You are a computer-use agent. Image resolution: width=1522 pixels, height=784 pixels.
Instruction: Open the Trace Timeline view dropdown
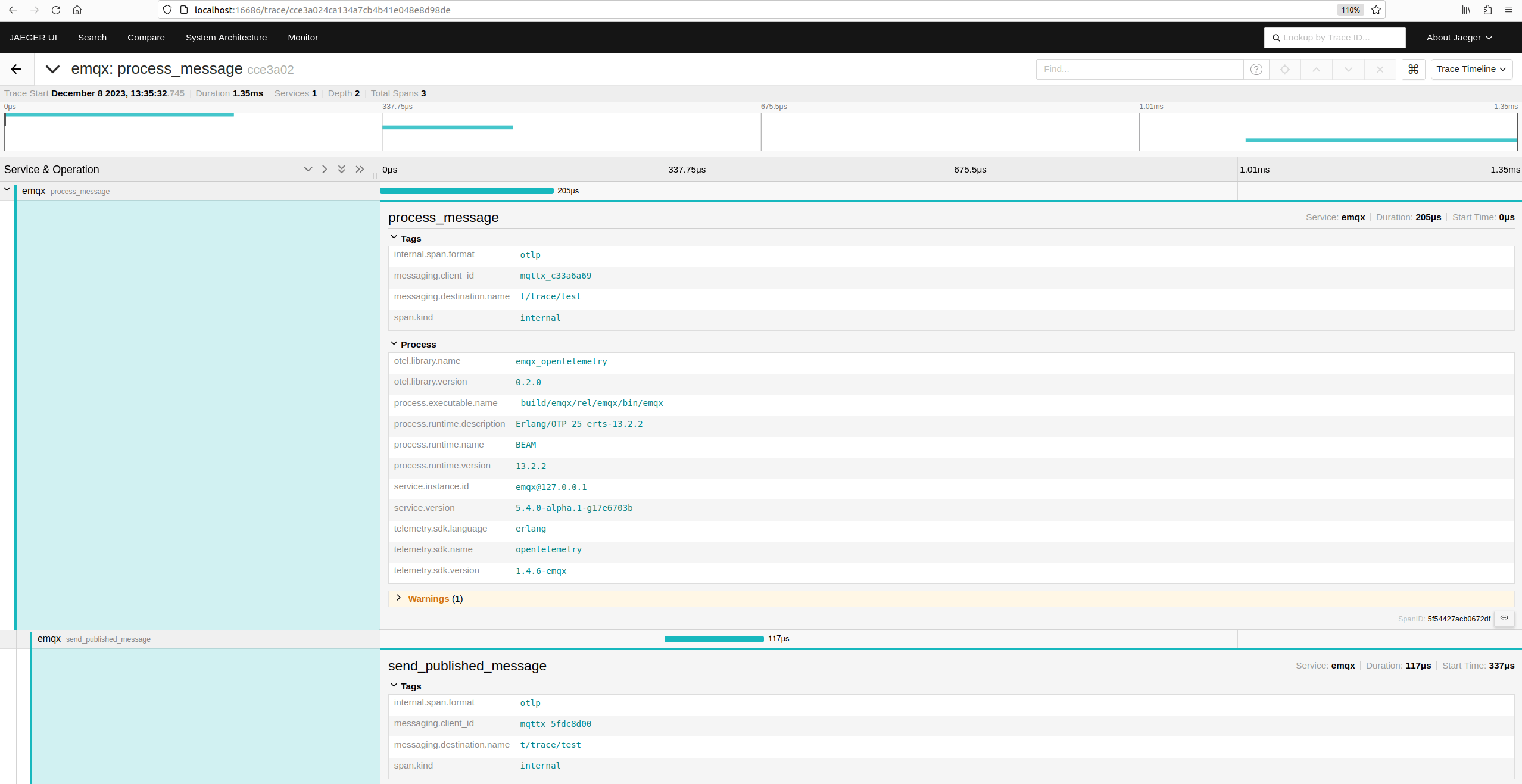coord(1471,69)
